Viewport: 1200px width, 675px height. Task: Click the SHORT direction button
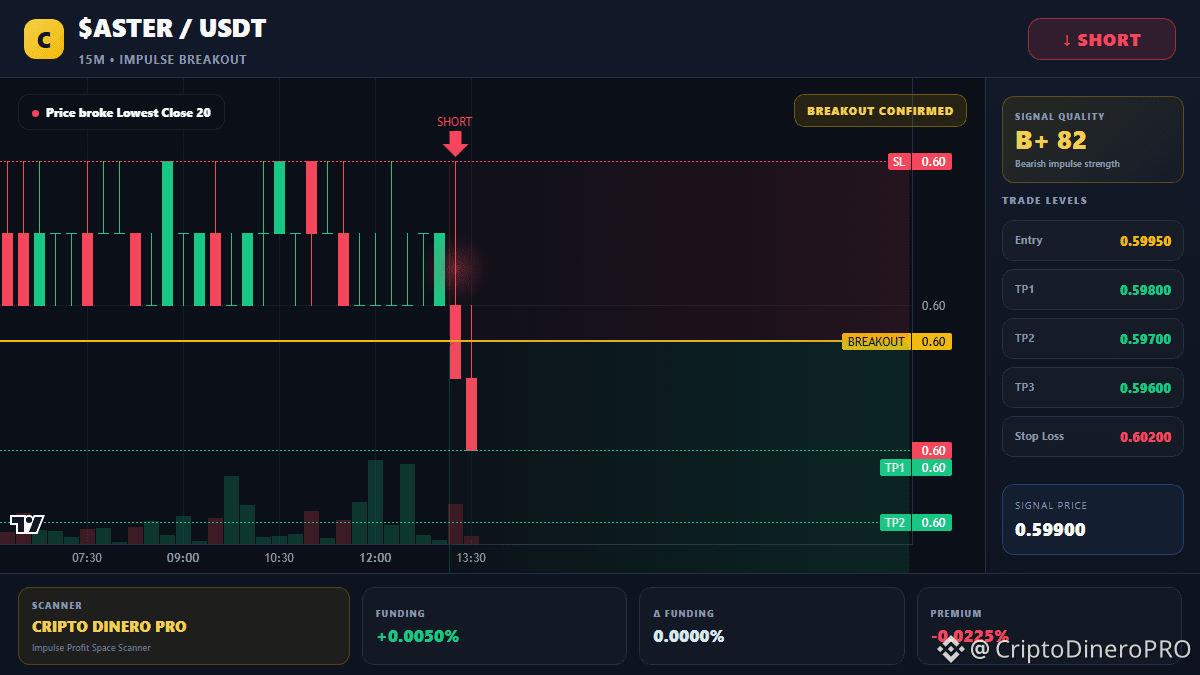tap(1102, 40)
